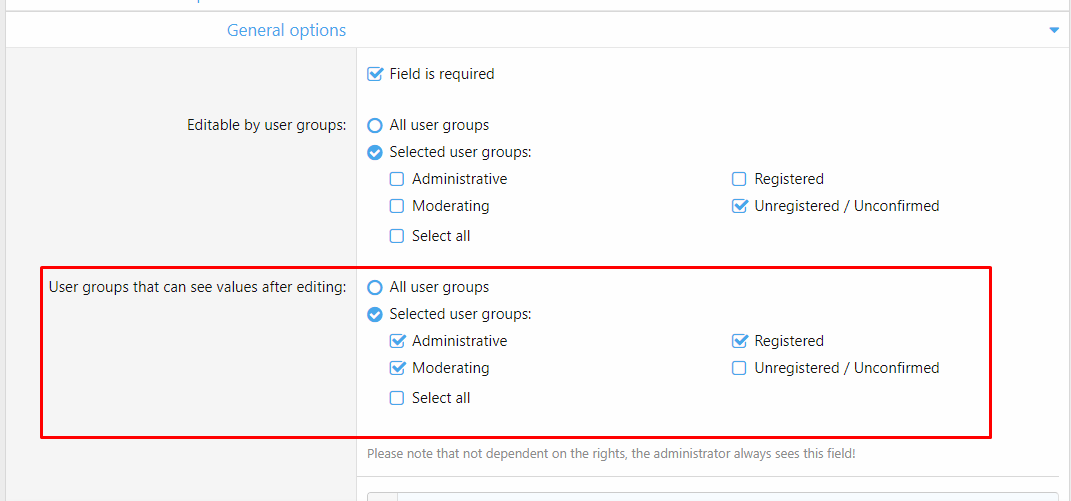The width and height of the screenshot is (1071, 501).
Task: Click 'Editable by user groups:' label
Action: (266, 126)
